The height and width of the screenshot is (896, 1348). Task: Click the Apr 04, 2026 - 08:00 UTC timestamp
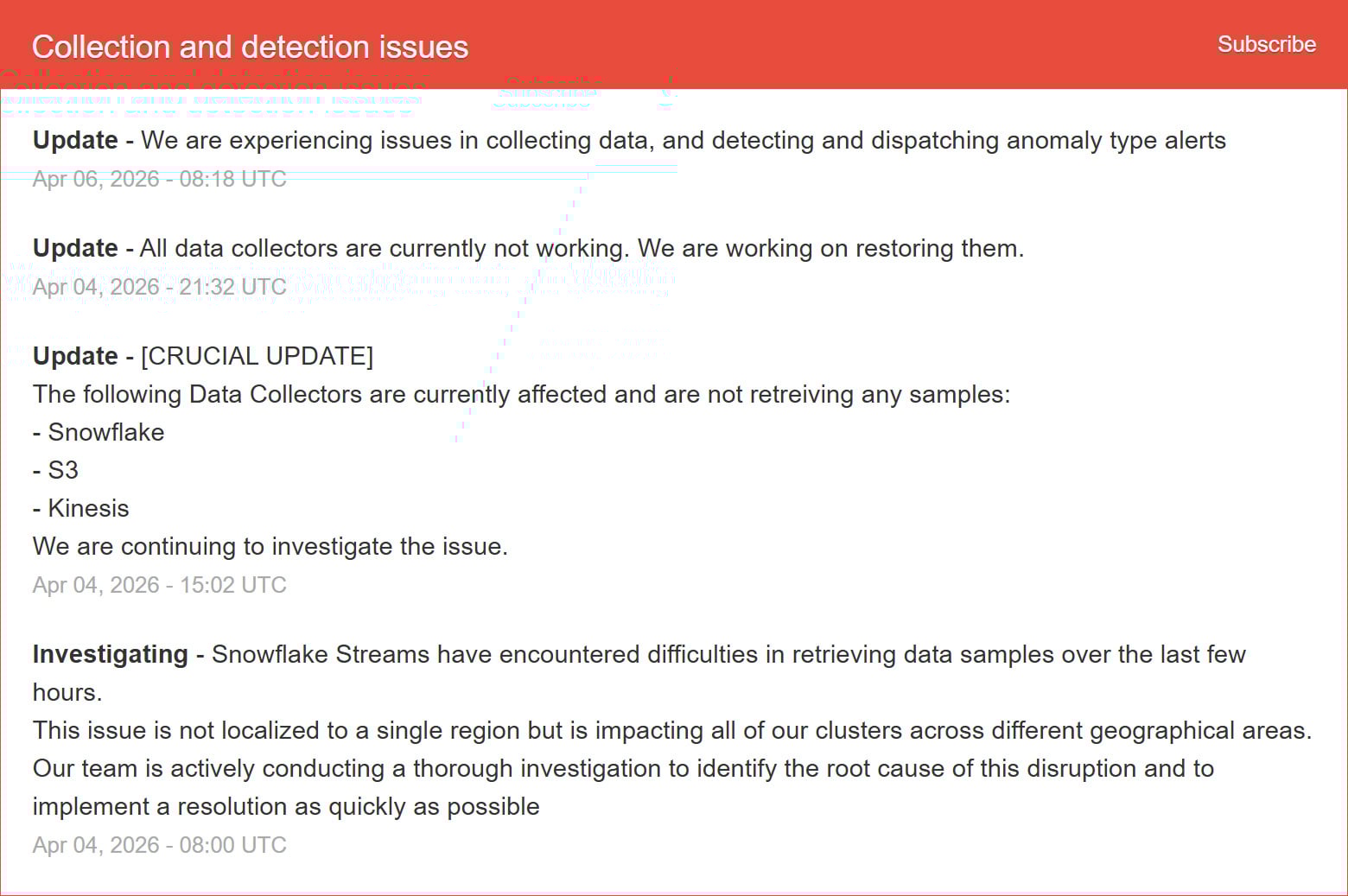coord(159,845)
